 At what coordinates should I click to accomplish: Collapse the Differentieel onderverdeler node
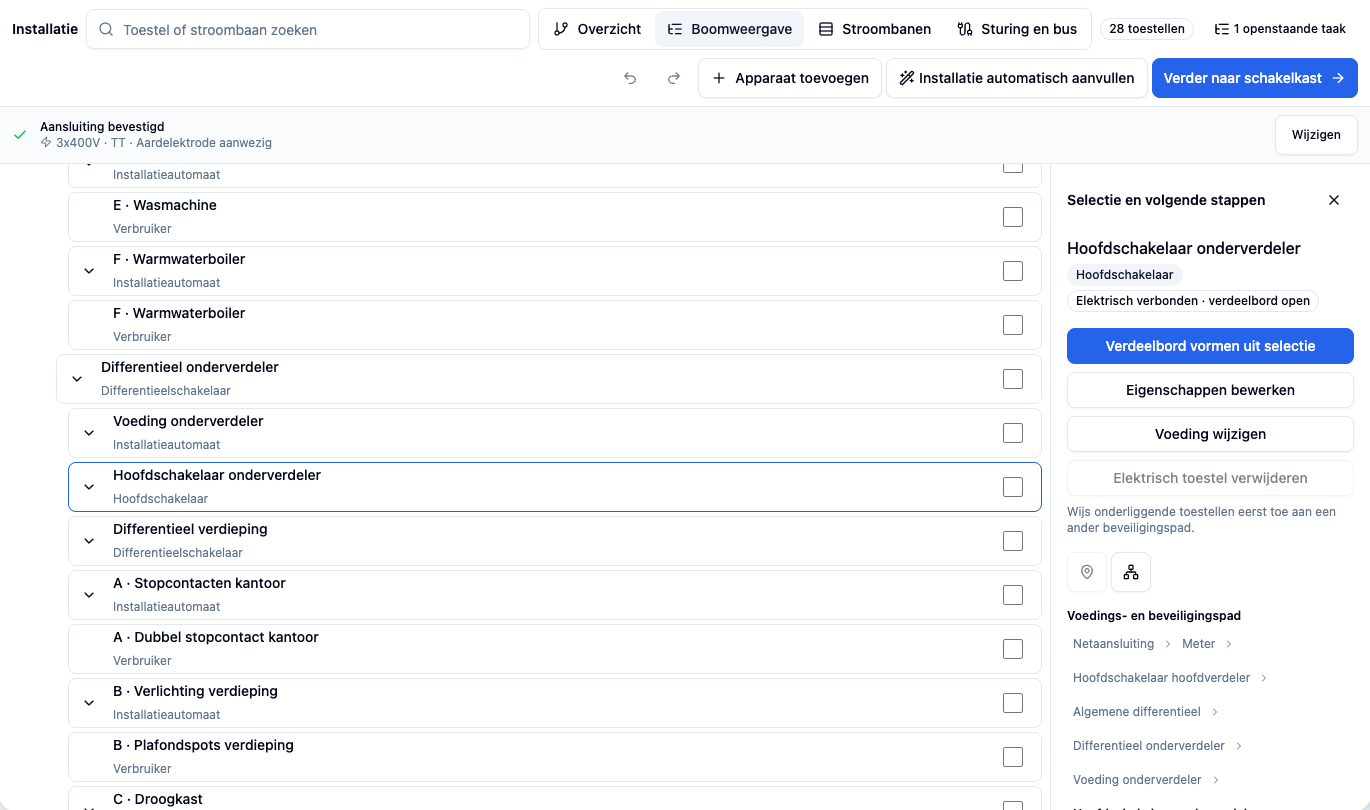[77, 379]
